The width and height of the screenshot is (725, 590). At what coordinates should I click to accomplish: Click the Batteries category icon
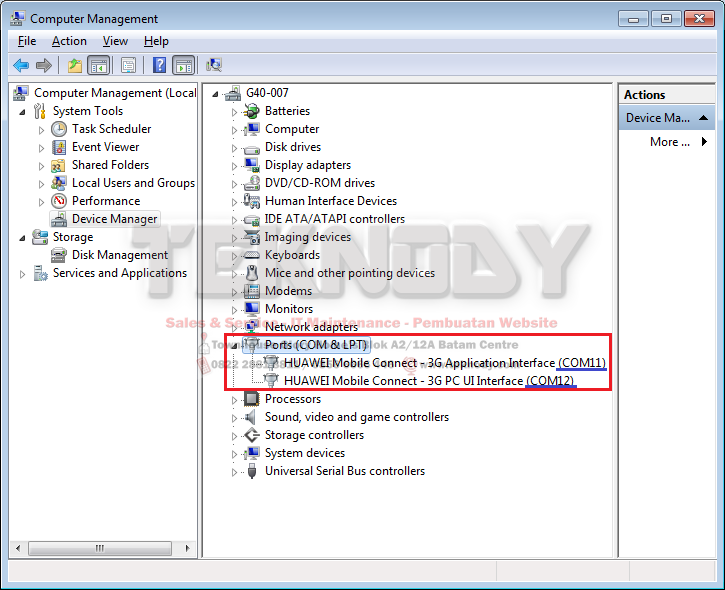coord(252,111)
